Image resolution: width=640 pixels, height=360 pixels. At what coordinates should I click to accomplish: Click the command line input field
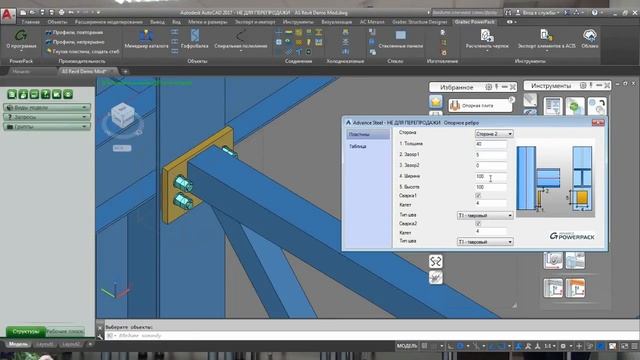371,336
